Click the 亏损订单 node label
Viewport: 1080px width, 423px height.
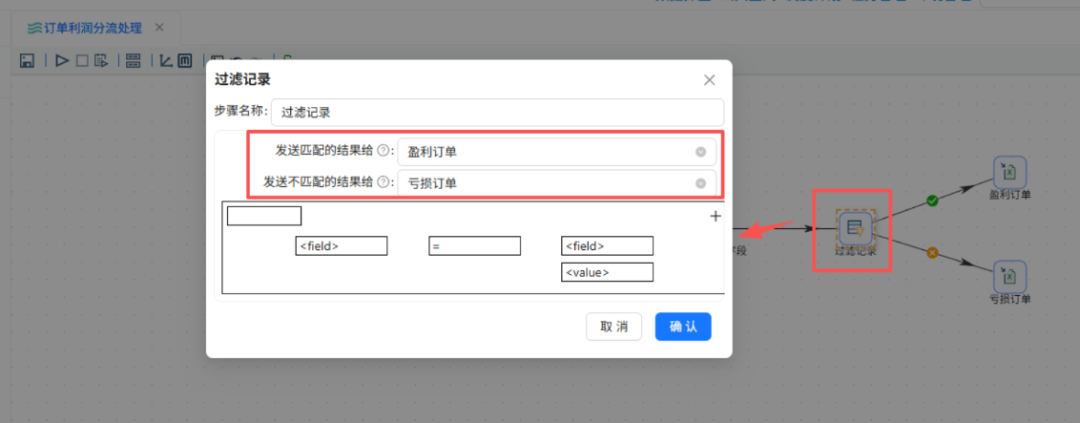1010,300
